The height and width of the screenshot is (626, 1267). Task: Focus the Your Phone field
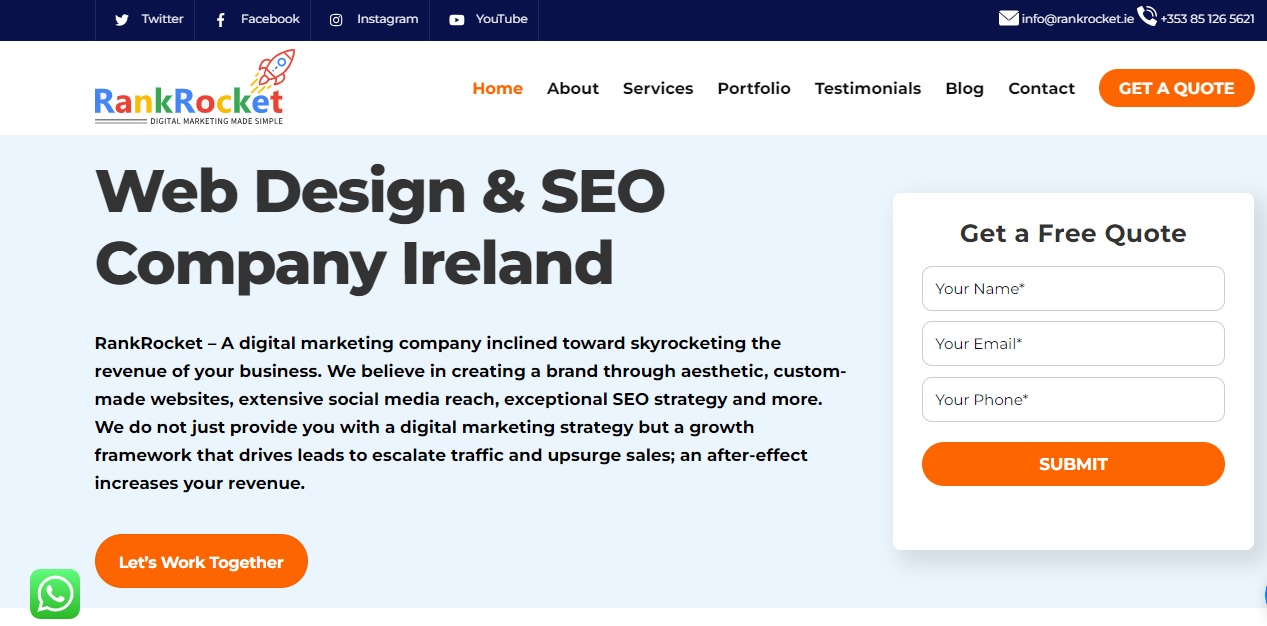coord(1073,399)
